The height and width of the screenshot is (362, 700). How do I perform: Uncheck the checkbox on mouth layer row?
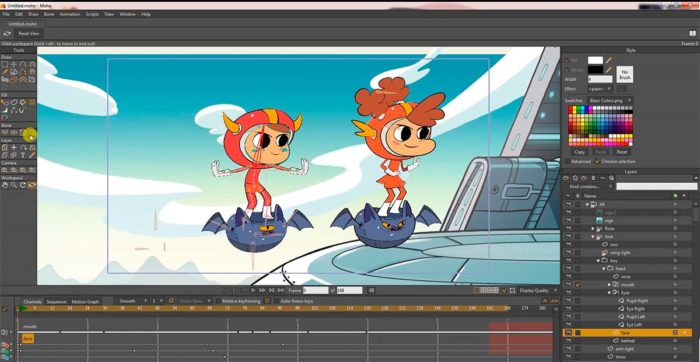[578, 285]
